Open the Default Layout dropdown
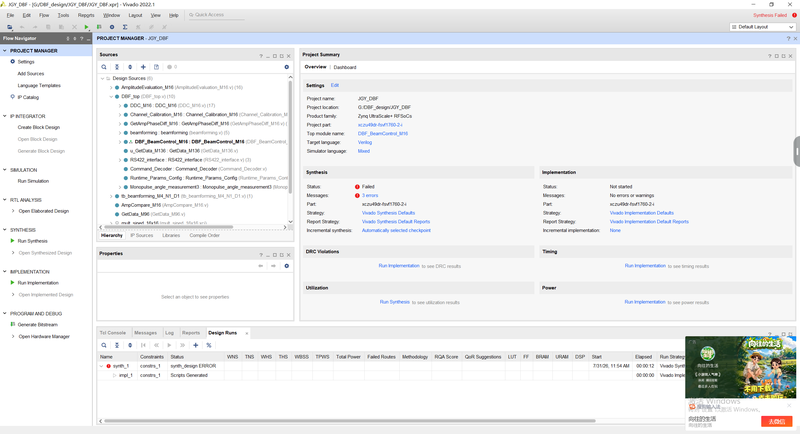 pos(762,27)
